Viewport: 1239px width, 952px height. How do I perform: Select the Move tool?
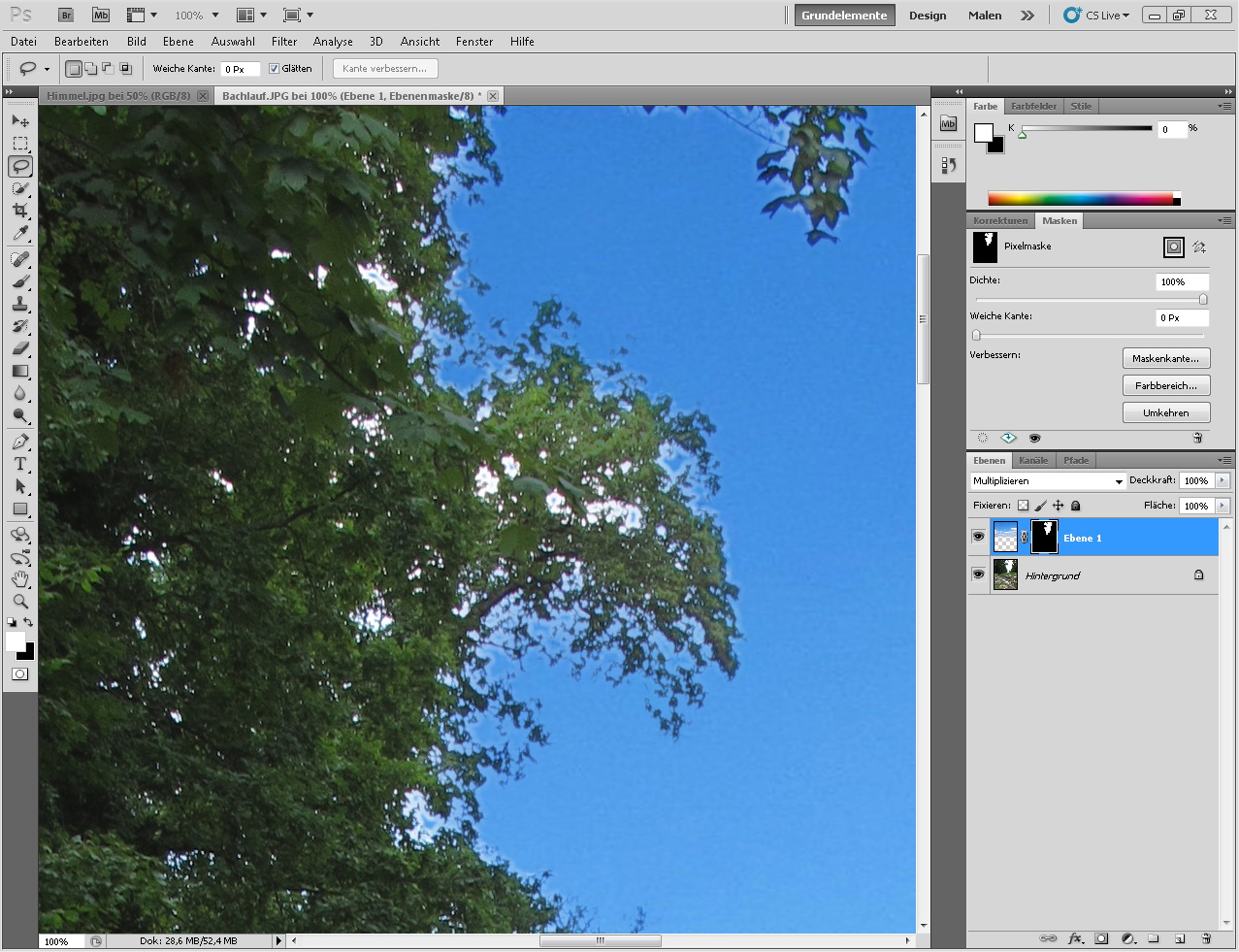pyautogui.click(x=19, y=120)
